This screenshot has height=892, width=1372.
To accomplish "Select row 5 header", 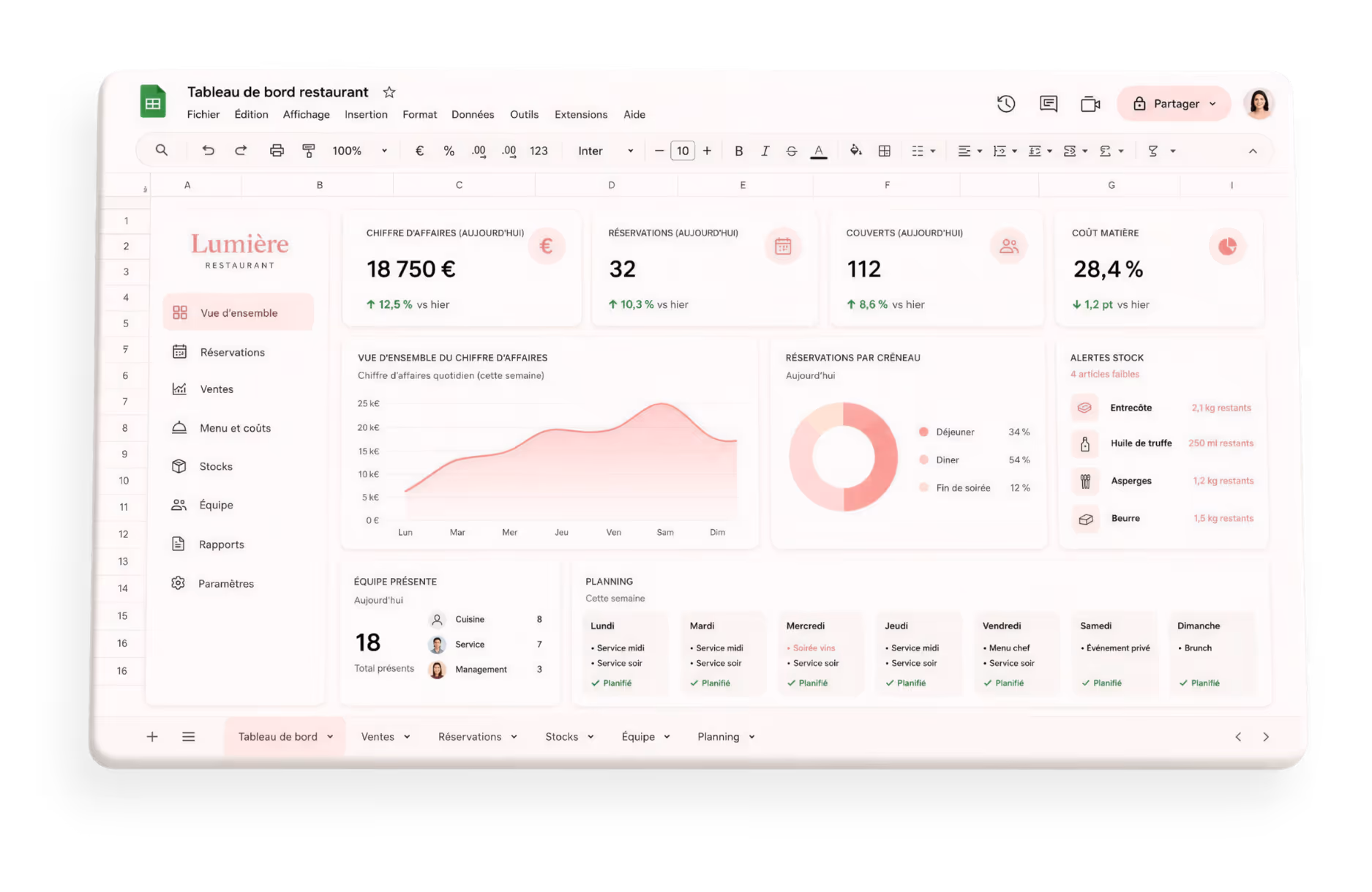I will [126, 323].
